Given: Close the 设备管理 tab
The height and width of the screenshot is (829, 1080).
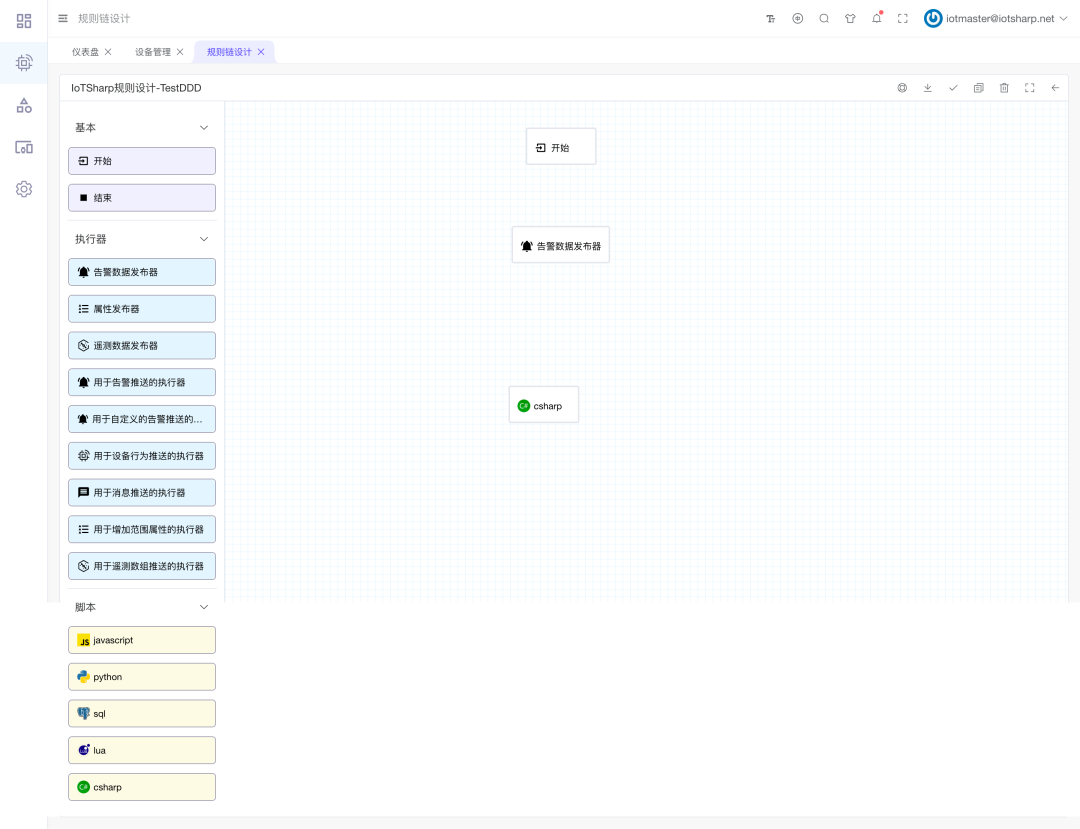Looking at the screenshot, I should (x=180, y=52).
